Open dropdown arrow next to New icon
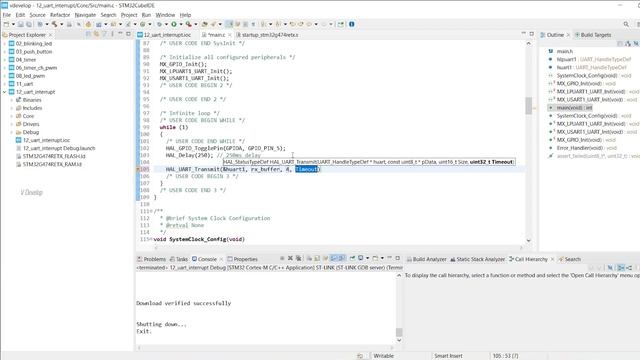640x360 pixels. (13, 24)
